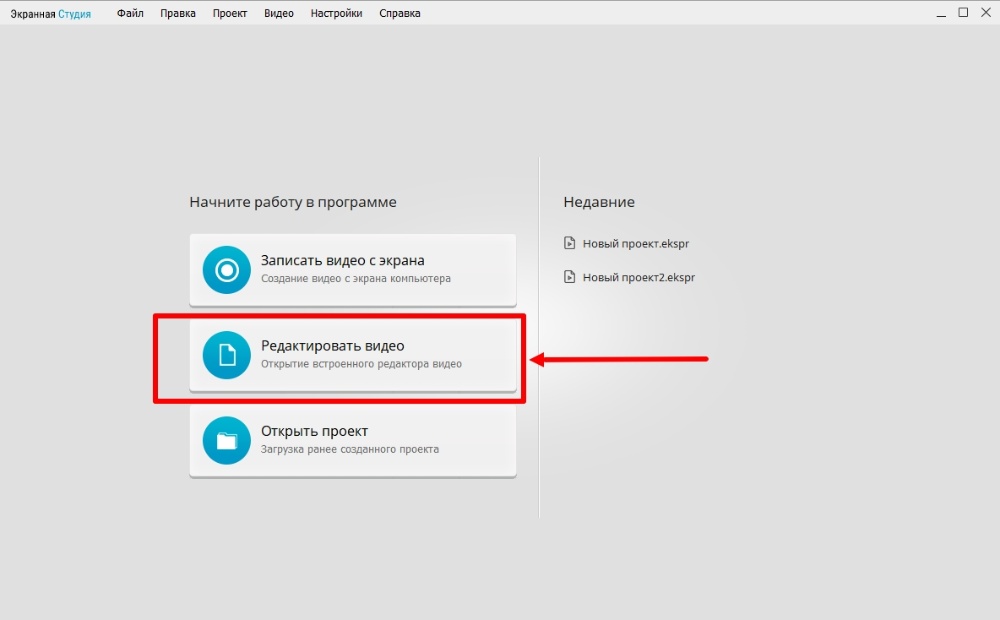Open the Проект menu

tap(230, 14)
